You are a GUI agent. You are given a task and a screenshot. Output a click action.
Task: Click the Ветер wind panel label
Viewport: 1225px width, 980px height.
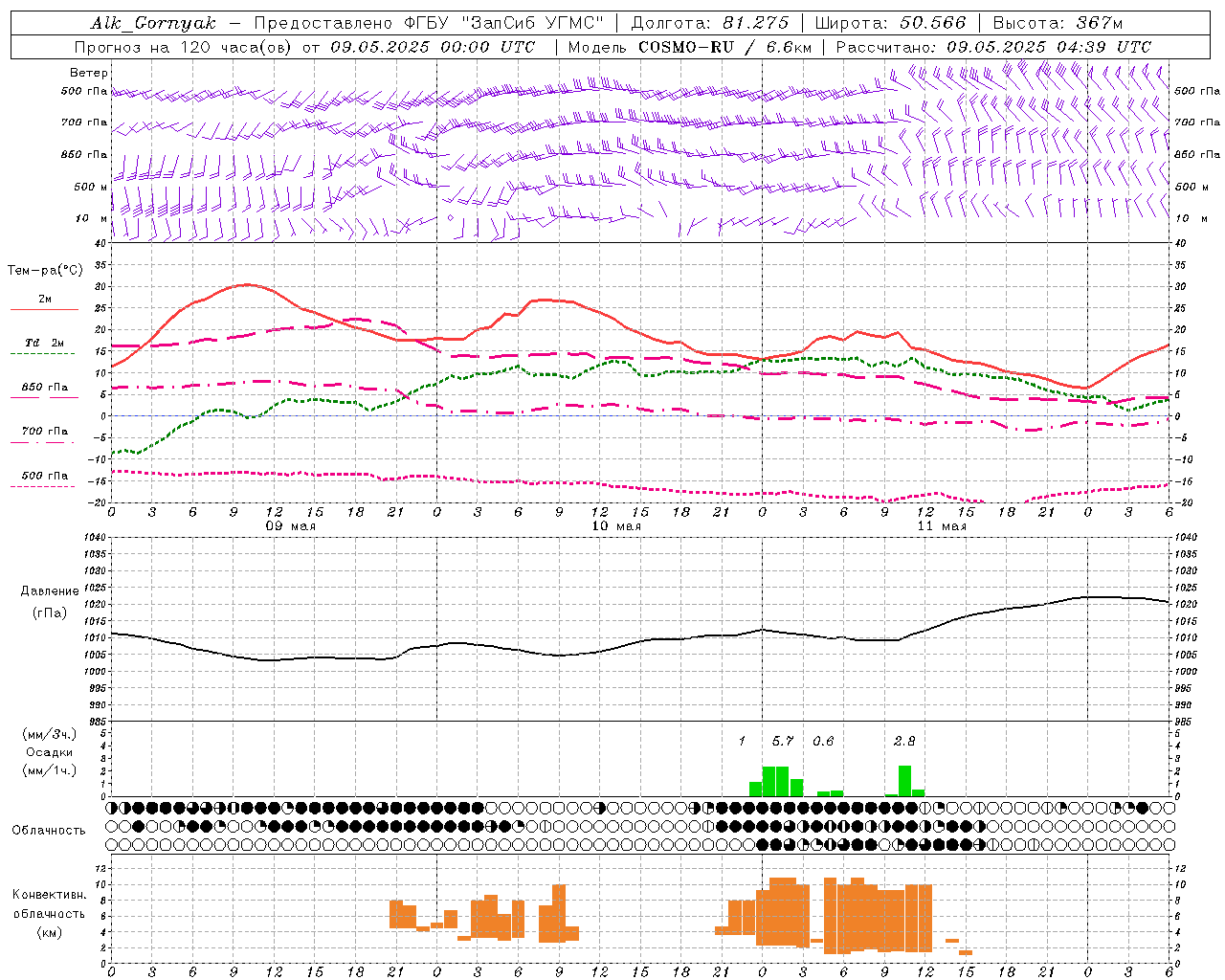click(89, 73)
